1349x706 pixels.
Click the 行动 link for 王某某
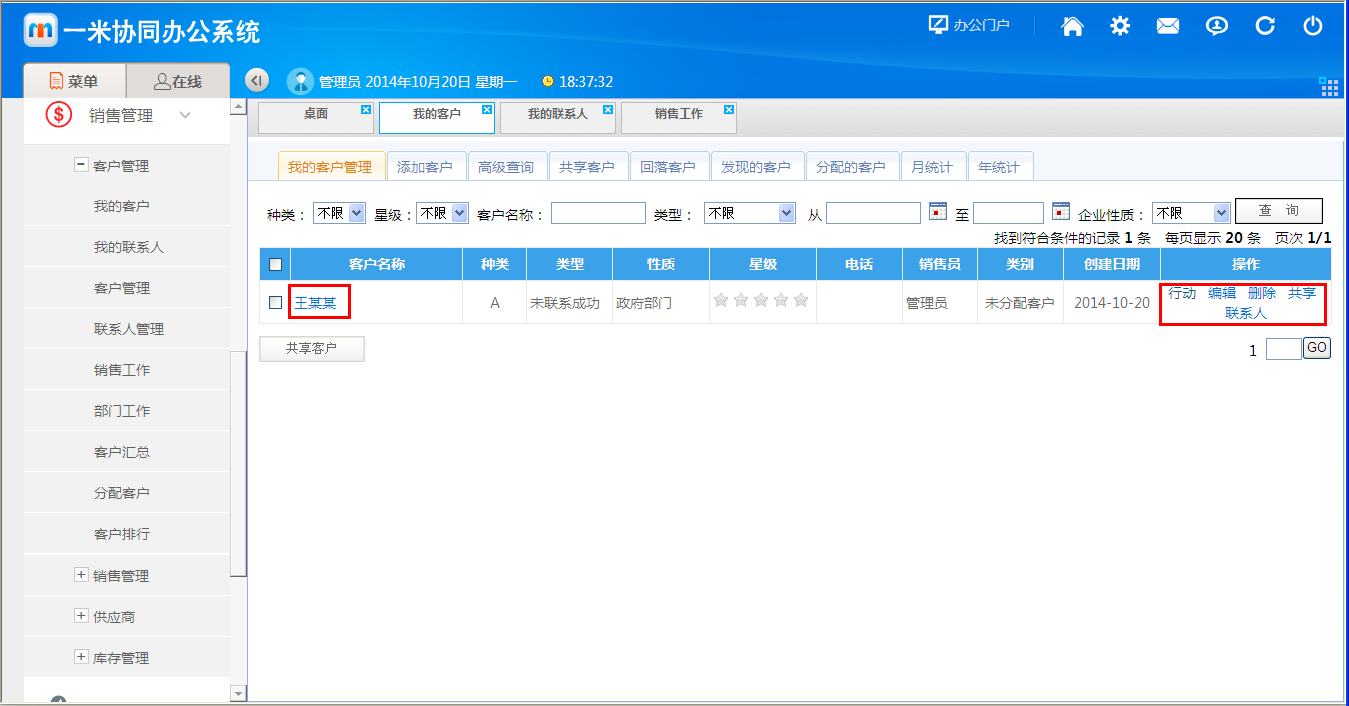[x=1182, y=293]
